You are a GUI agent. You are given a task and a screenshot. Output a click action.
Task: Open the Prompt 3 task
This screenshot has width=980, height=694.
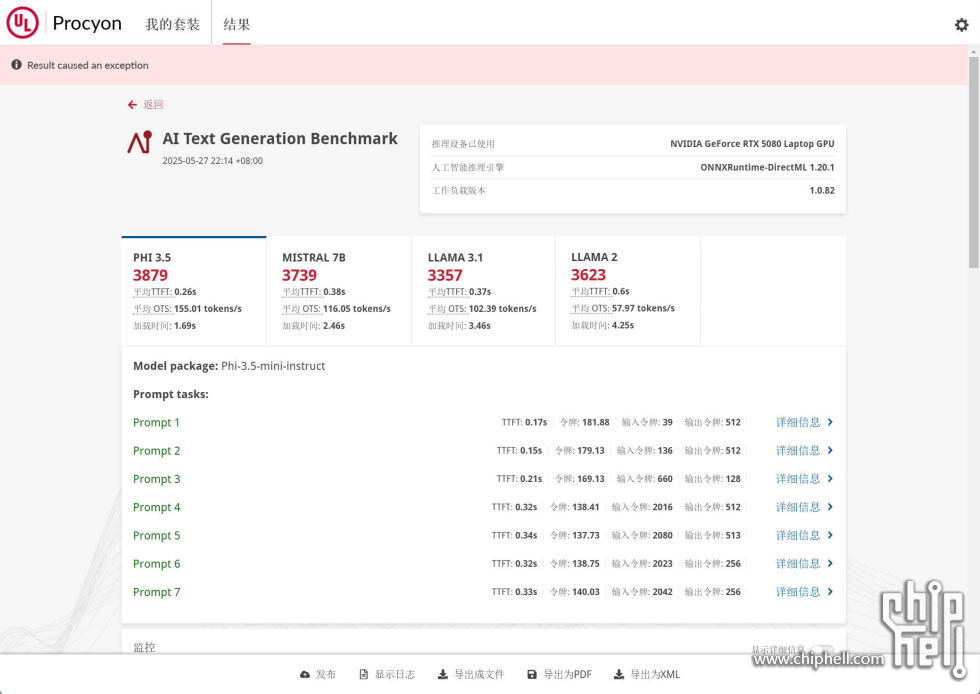click(x=156, y=478)
